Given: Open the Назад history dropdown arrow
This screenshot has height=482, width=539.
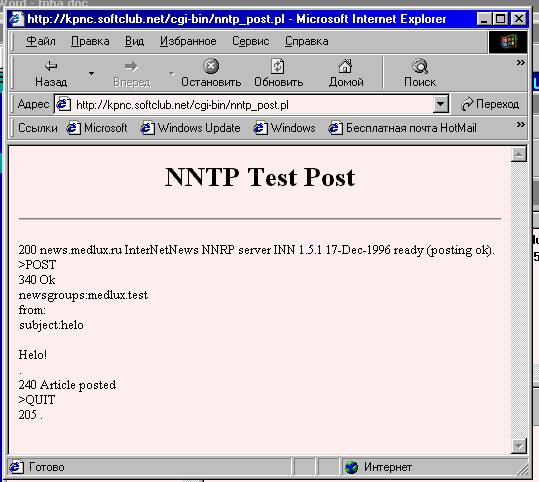Looking at the screenshot, I should [x=91, y=73].
